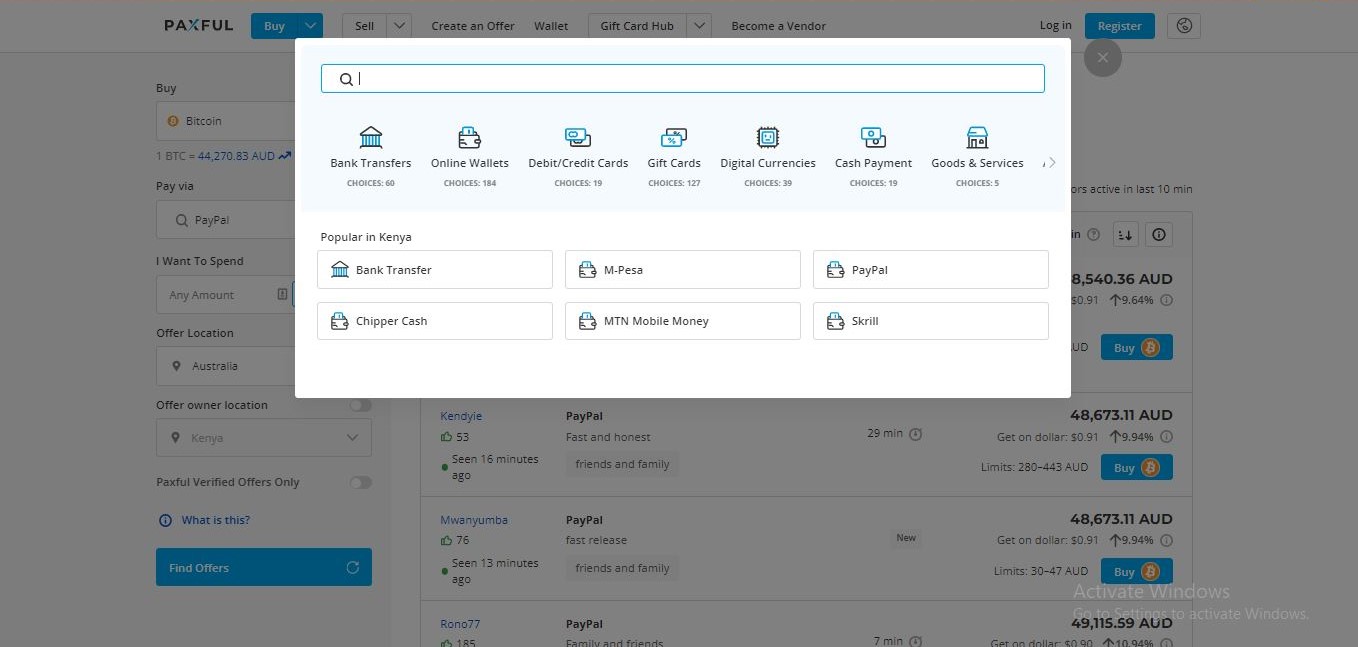Open Gift Card Hub menu item
Screen dimensions: 1358x647
(637, 26)
